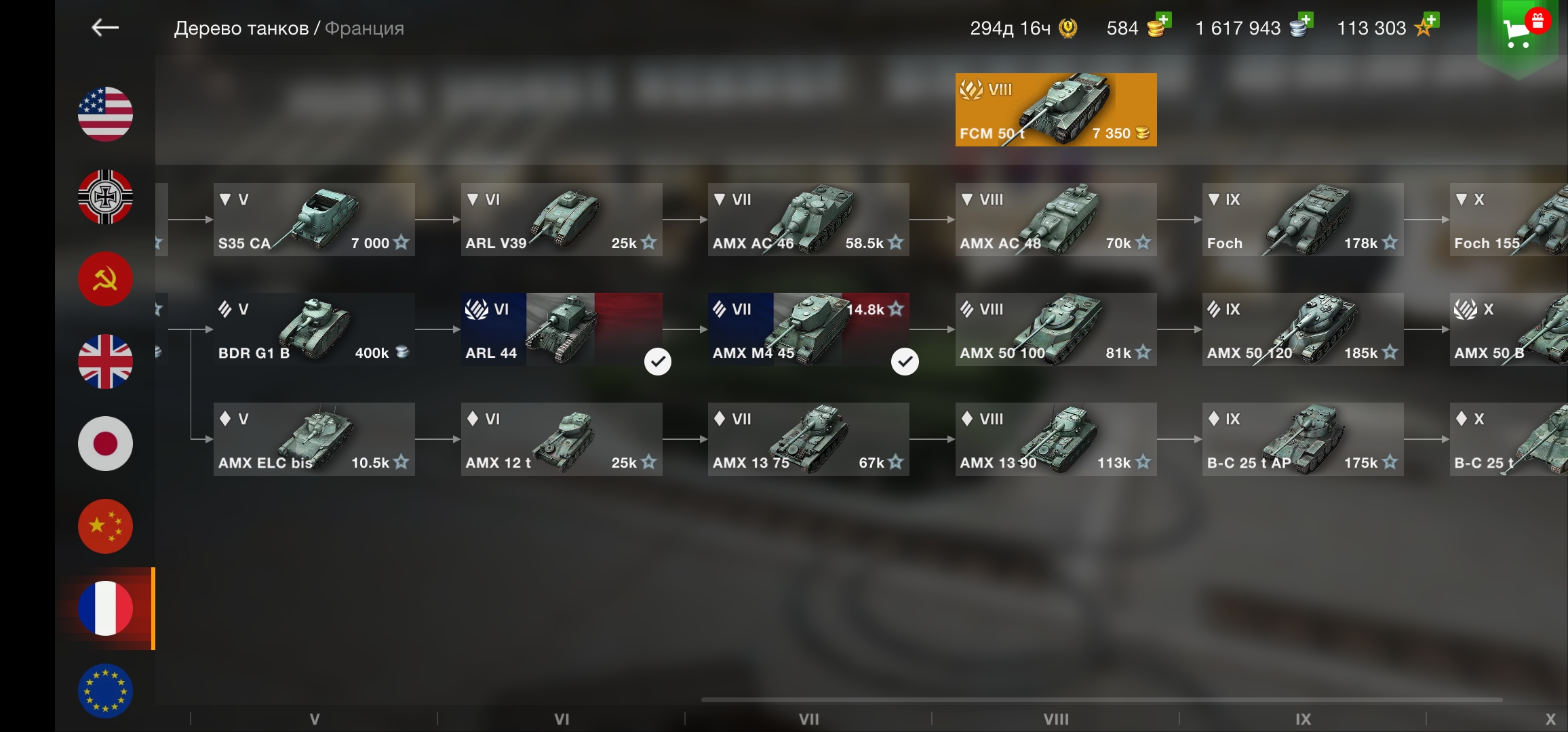This screenshot has width=1568, height=732.
Task: Jump to tier V column label
Action: click(315, 719)
